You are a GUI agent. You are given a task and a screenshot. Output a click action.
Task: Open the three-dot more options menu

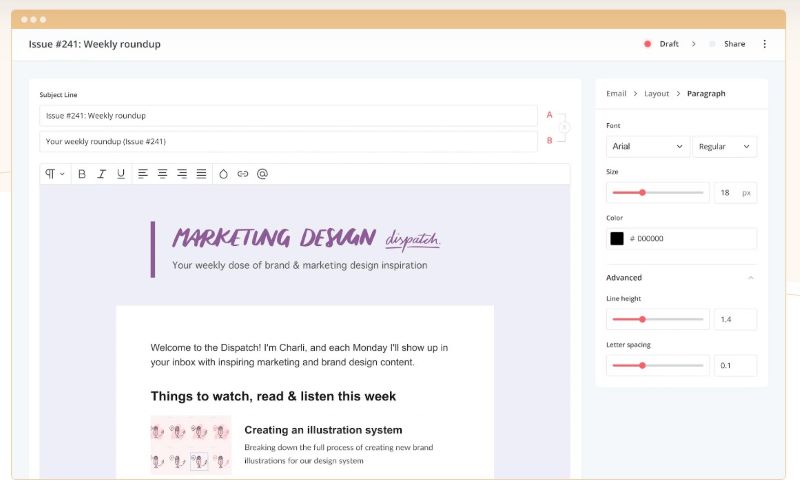coord(765,44)
